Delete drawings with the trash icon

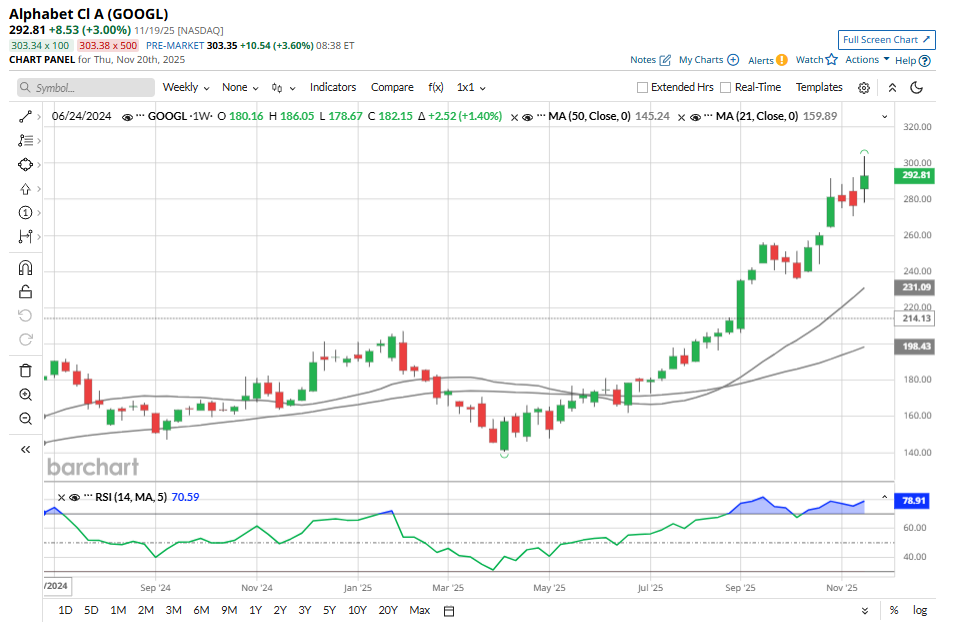point(25,370)
